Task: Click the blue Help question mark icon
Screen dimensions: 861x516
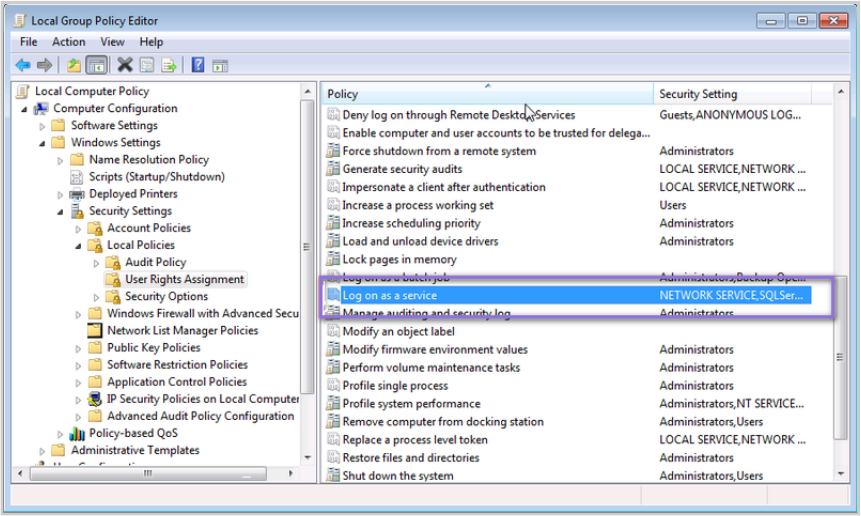Action: coord(198,65)
